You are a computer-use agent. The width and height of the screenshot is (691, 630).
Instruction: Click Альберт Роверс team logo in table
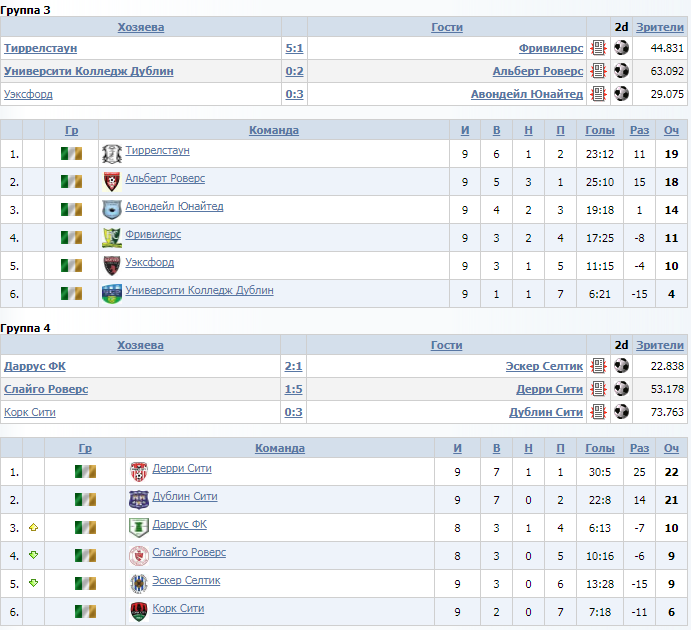(x=111, y=182)
